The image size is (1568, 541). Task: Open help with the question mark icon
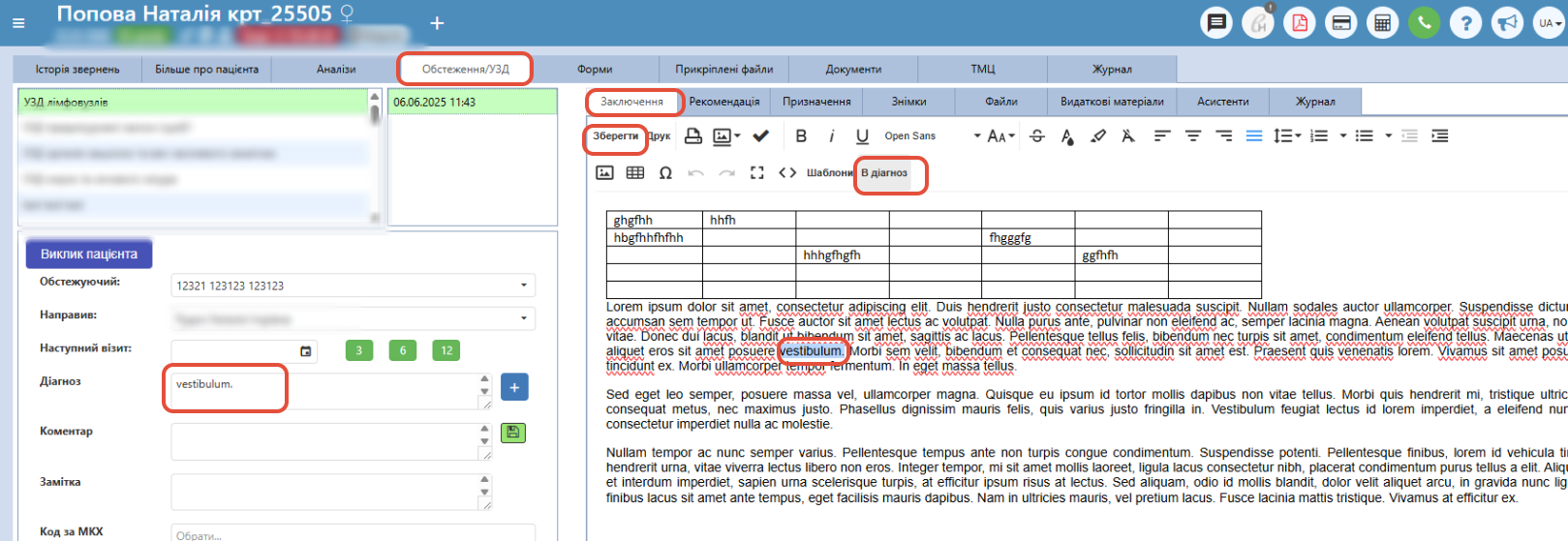1466,22
